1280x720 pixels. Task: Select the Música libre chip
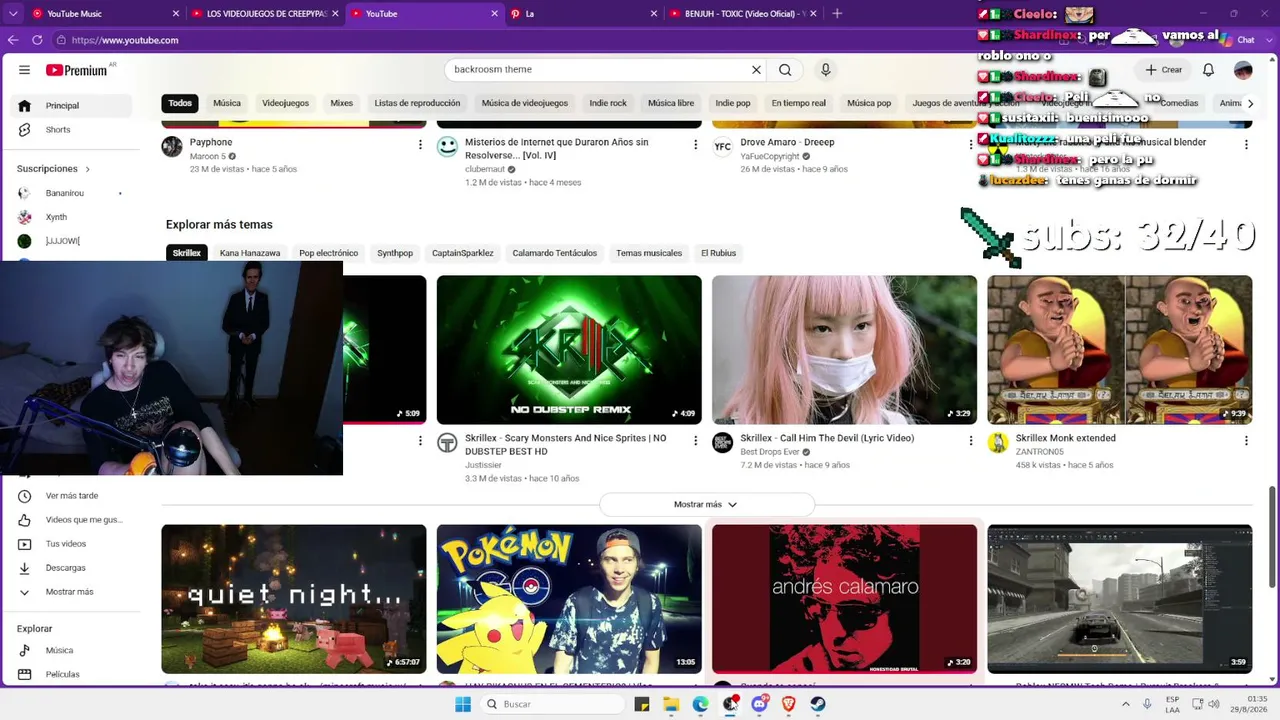tap(671, 103)
